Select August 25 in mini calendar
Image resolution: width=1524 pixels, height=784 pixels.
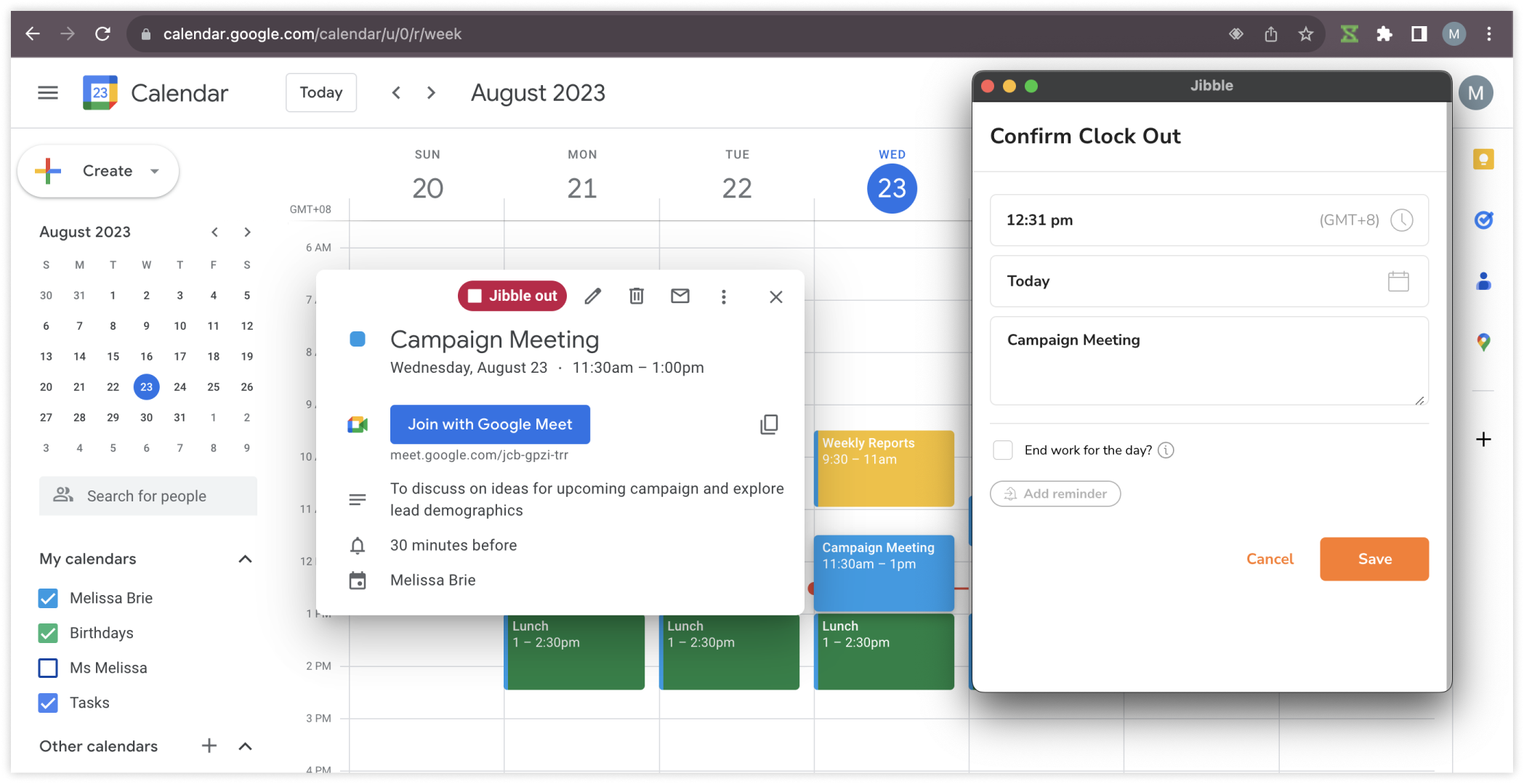(213, 387)
